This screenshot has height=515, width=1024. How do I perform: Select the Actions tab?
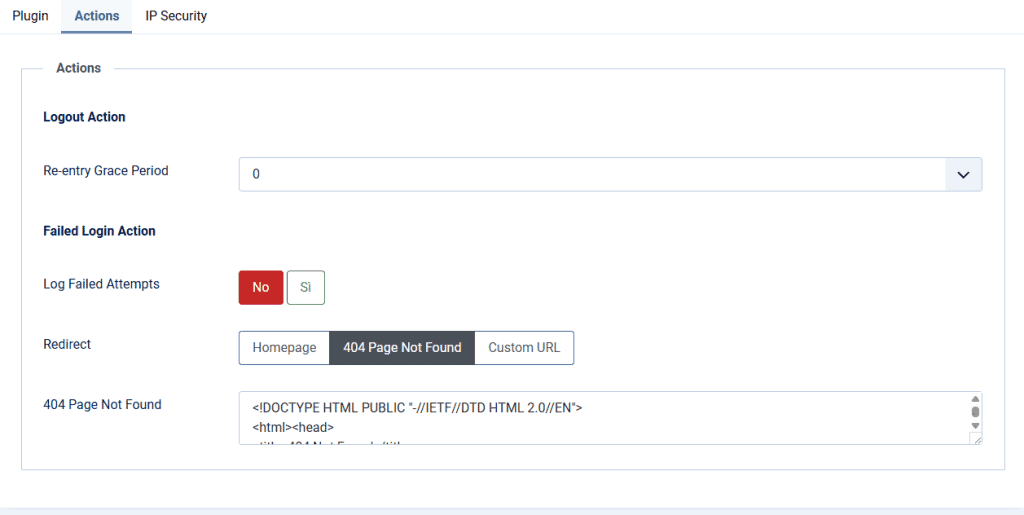[97, 16]
